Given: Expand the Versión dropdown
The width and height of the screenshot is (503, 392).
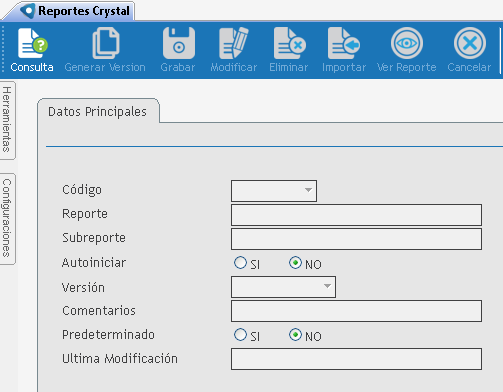Looking at the screenshot, I should [327, 286].
